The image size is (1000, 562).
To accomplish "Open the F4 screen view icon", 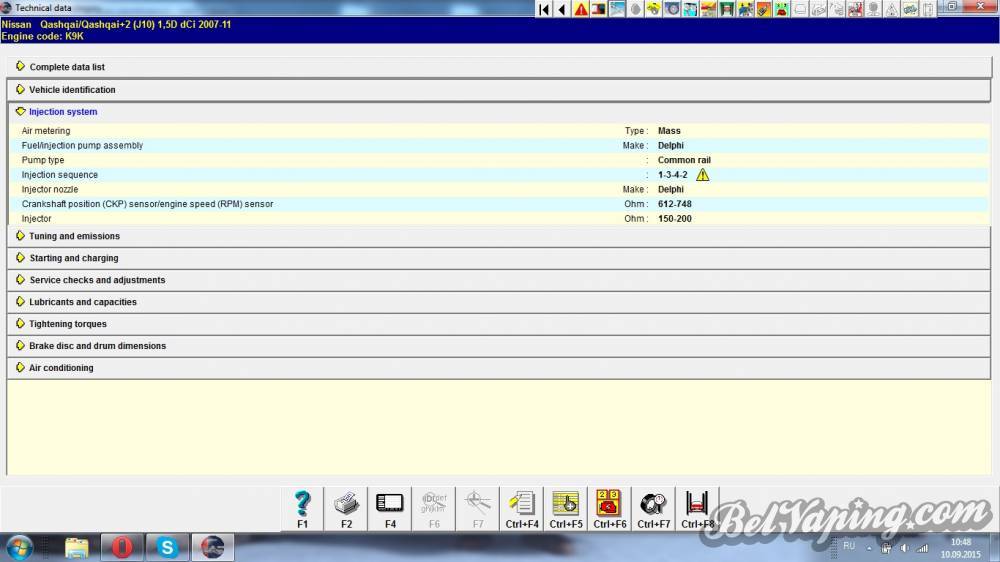I will (x=390, y=509).
